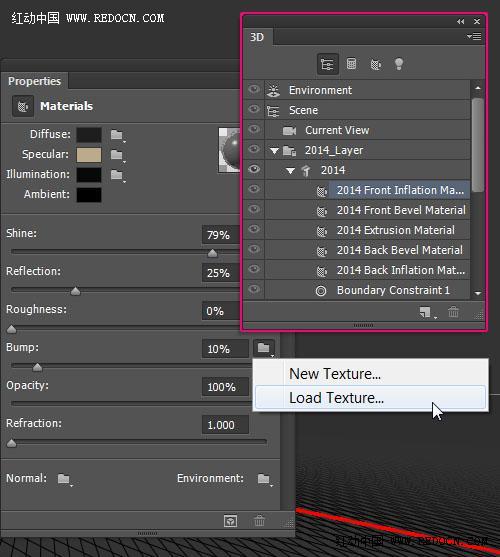Viewport: 500px width, 557px height.
Task: Click the Properties panel trash icon
Action: tap(259, 521)
